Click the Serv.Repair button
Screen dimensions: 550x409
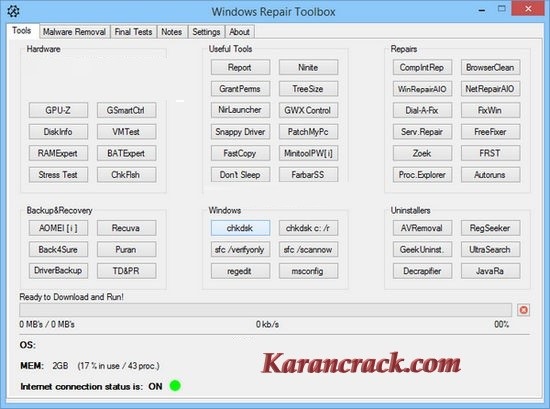pos(422,132)
